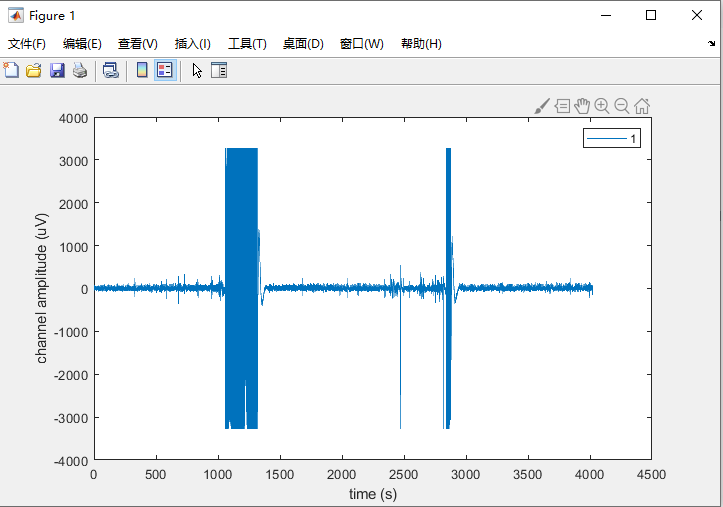Viewport: 723px width, 507px height.
Task: Select the Brush data tool on axes
Action: (542, 106)
